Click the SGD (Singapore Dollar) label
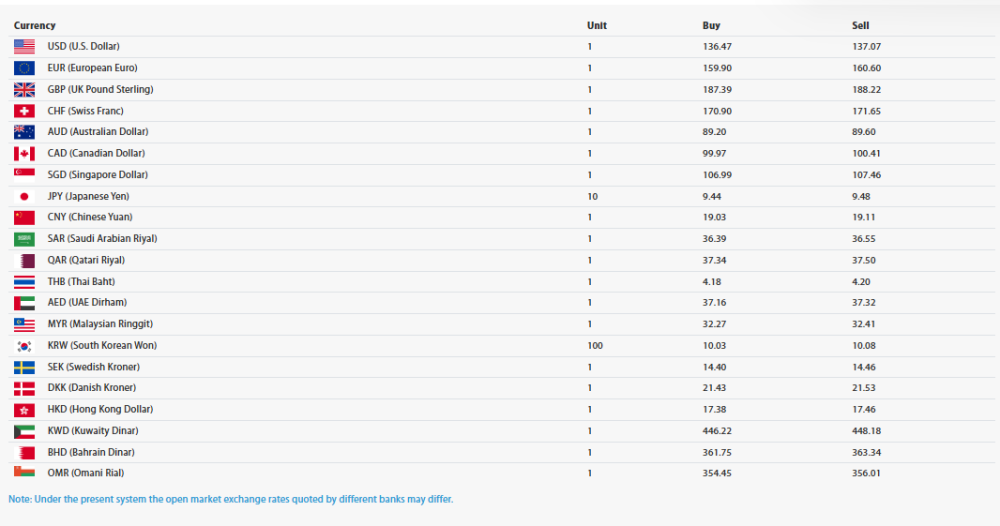Screen dimensions: 1000x526 click(x=98, y=175)
